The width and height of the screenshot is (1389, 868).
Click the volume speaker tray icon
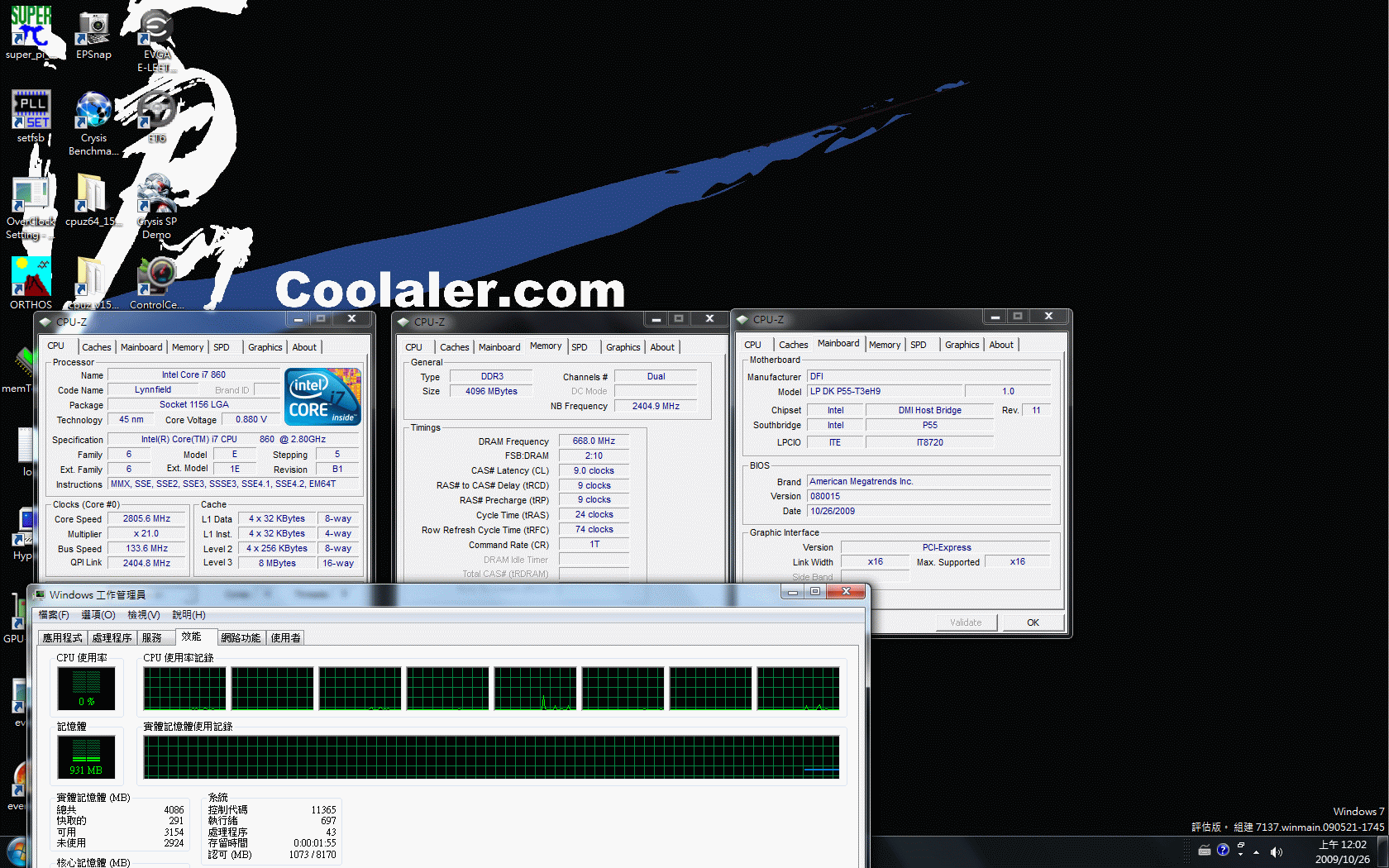click(1276, 852)
